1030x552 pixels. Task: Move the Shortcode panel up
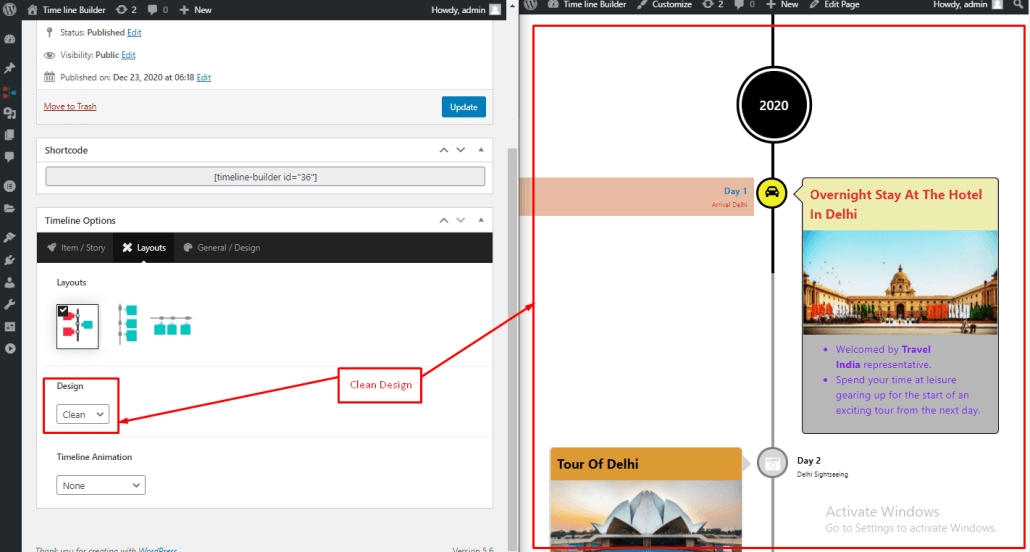444,150
